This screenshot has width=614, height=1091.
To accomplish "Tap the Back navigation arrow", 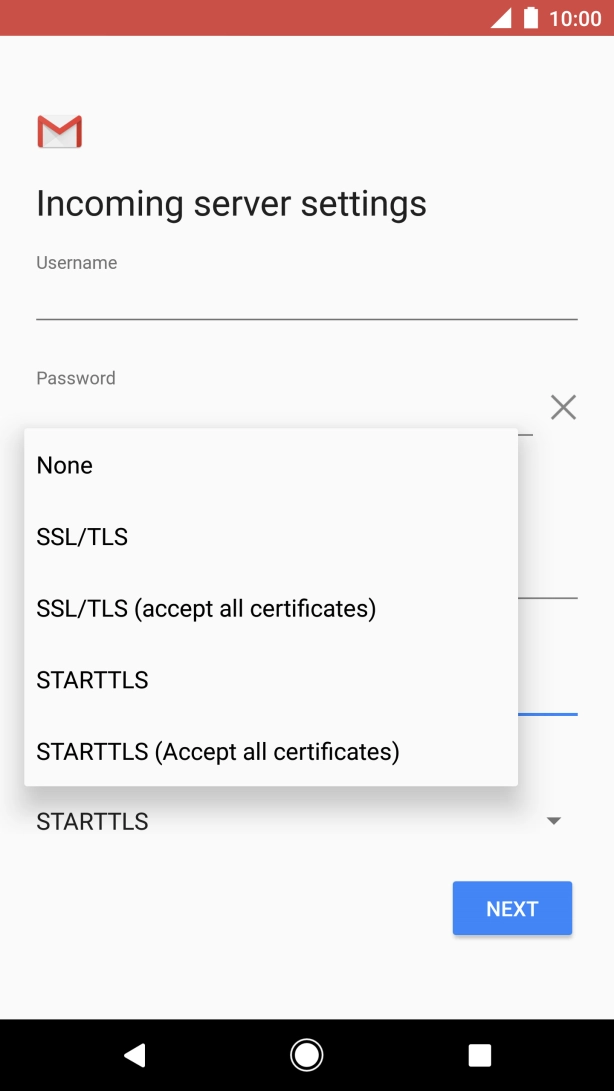I will click(135, 1055).
